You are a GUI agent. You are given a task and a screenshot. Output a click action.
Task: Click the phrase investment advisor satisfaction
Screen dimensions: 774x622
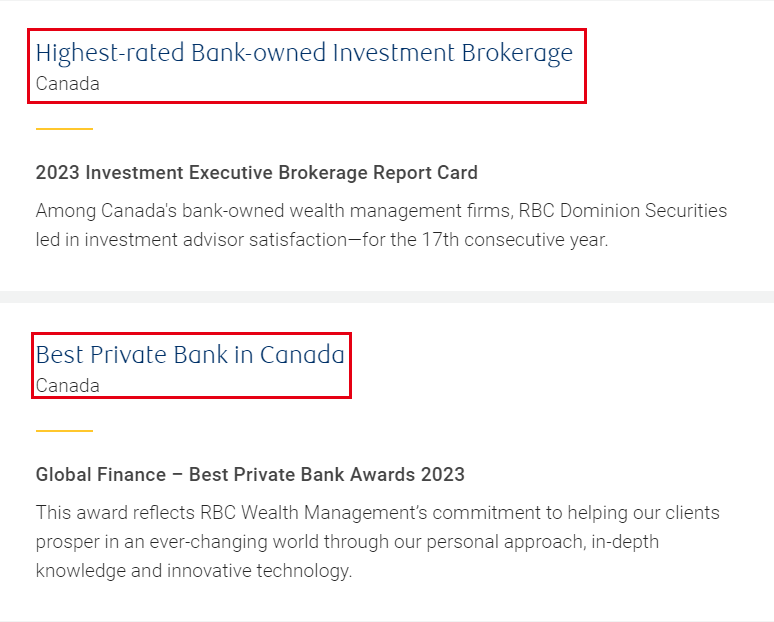coord(216,240)
